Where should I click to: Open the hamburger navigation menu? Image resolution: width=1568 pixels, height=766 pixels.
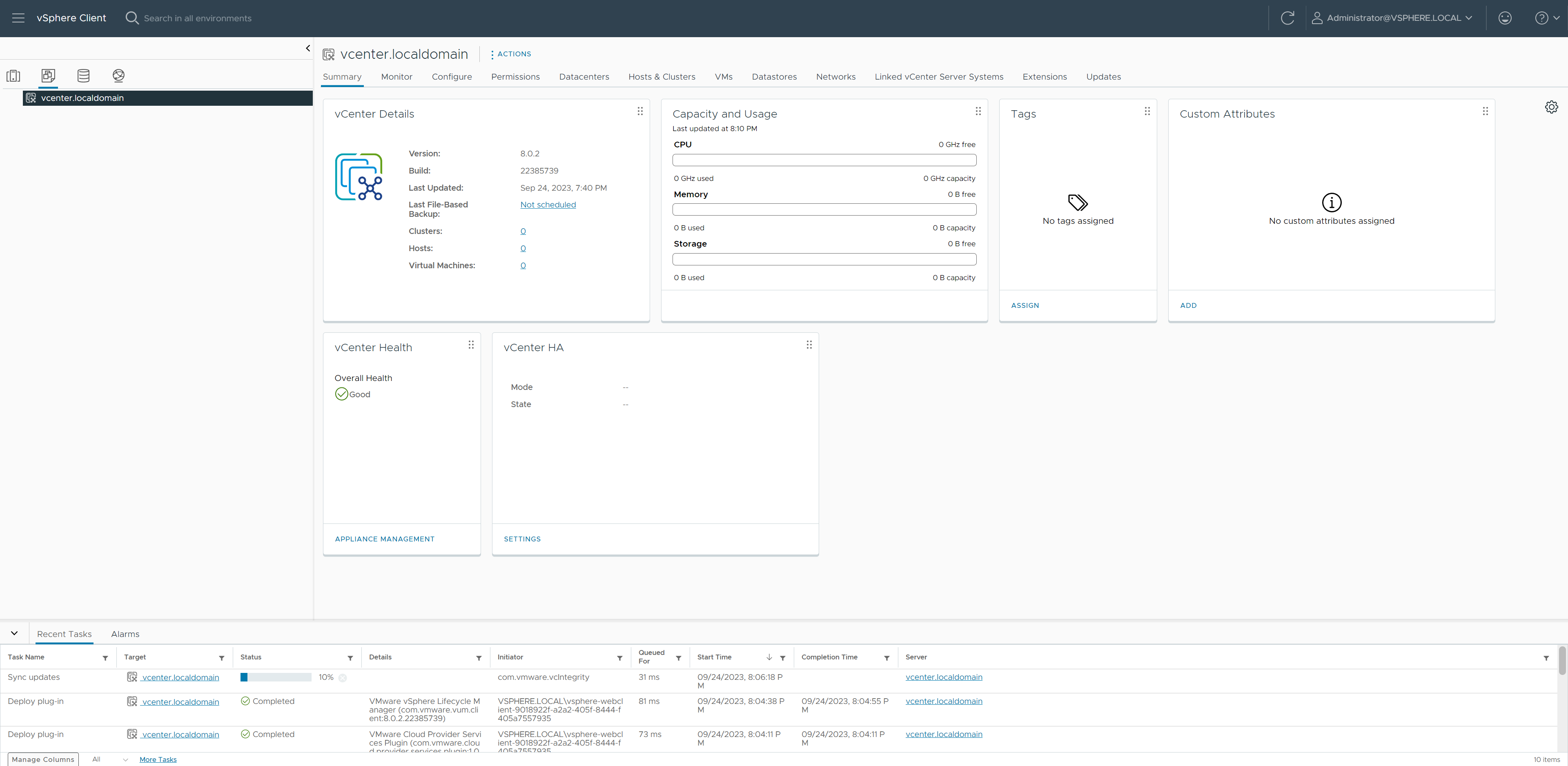tap(18, 18)
